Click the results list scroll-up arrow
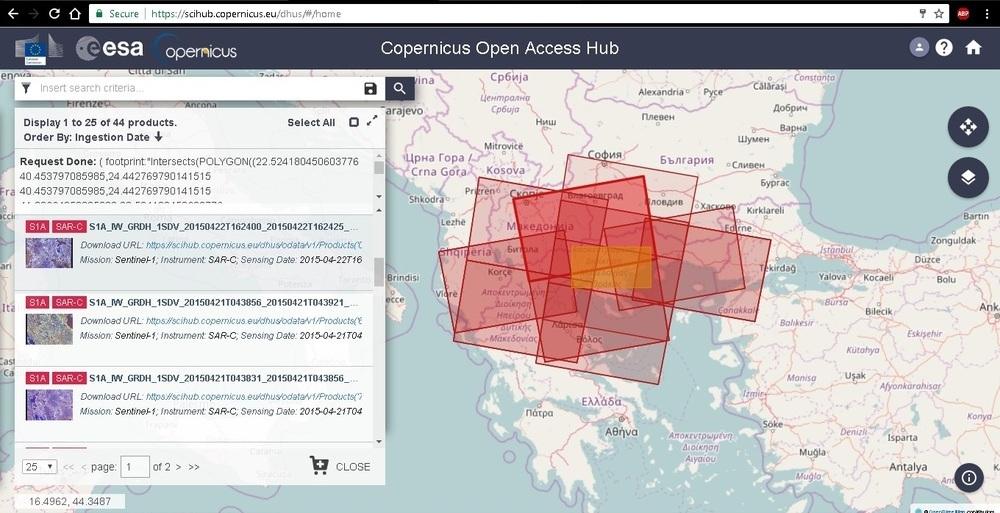 pos(379,209)
